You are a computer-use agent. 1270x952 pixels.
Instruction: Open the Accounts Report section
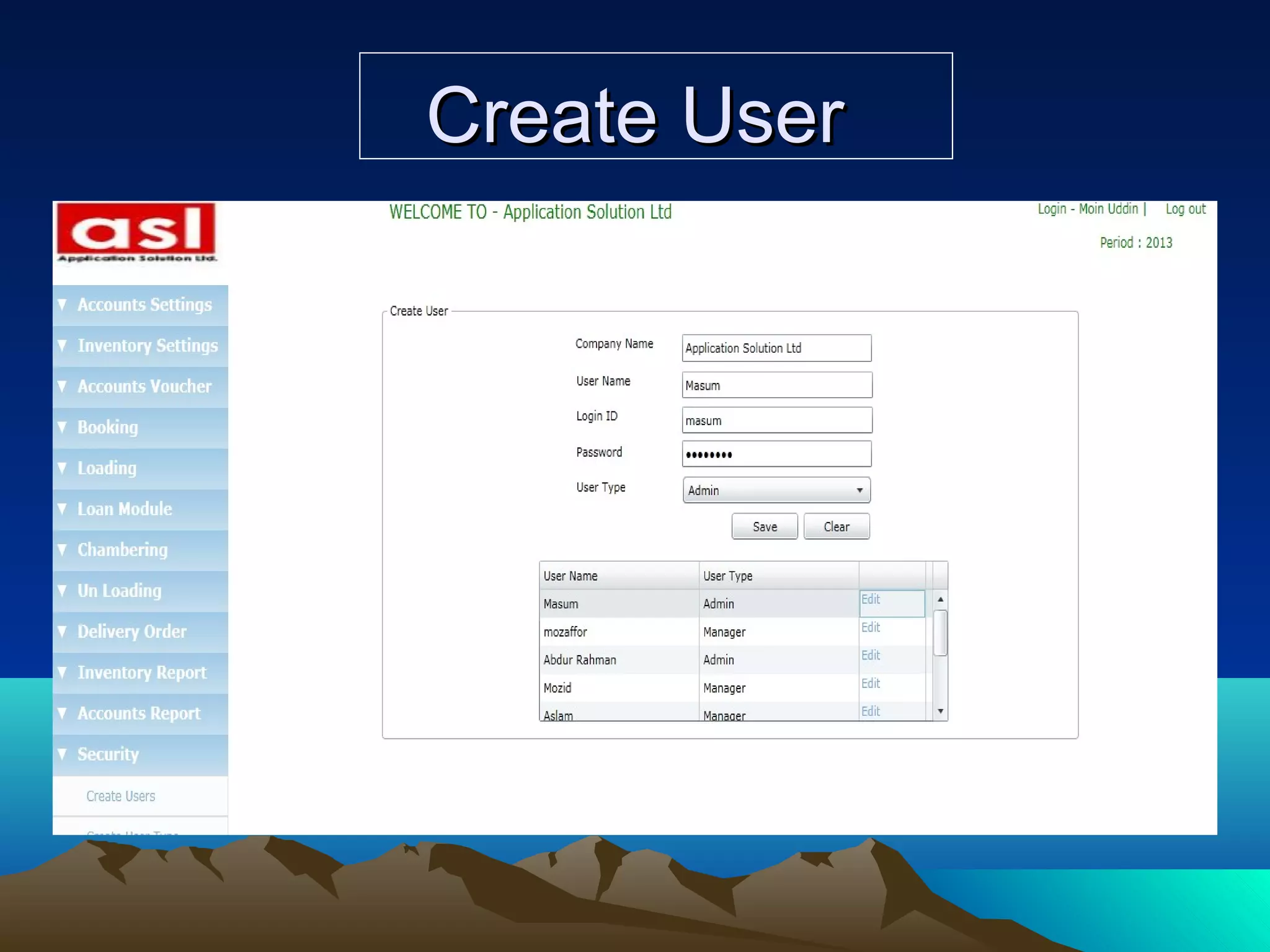pyautogui.click(x=140, y=714)
